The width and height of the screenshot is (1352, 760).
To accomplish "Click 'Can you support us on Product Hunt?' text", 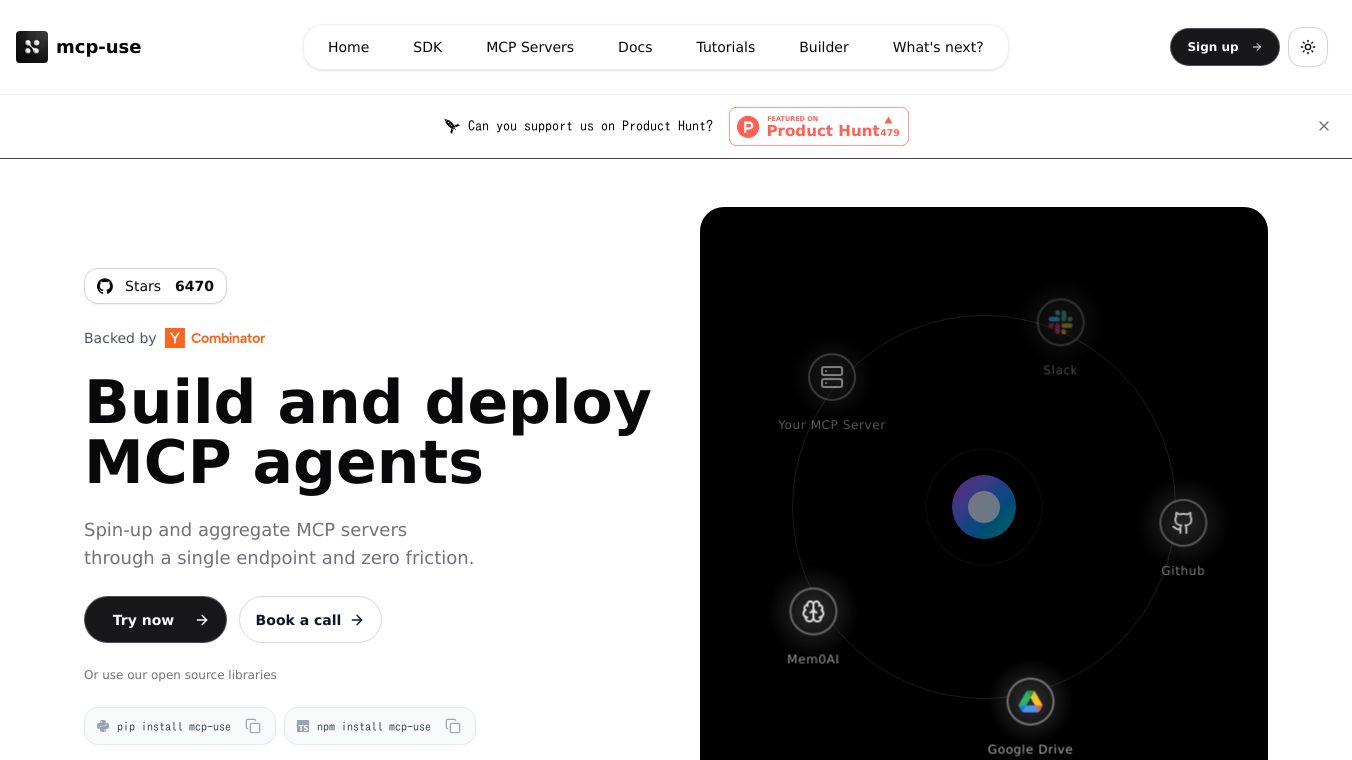I will pyautogui.click(x=590, y=126).
